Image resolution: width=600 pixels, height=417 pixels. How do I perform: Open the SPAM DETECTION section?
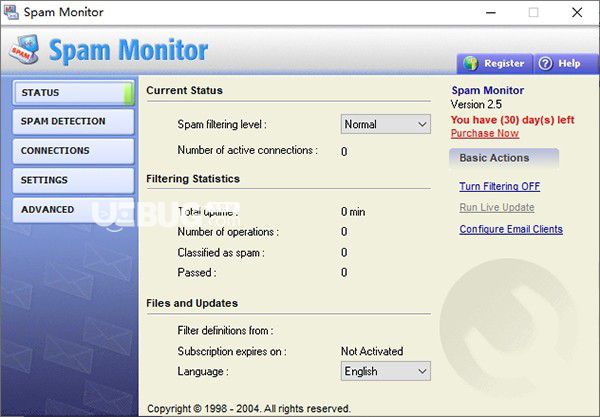pos(73,121)
